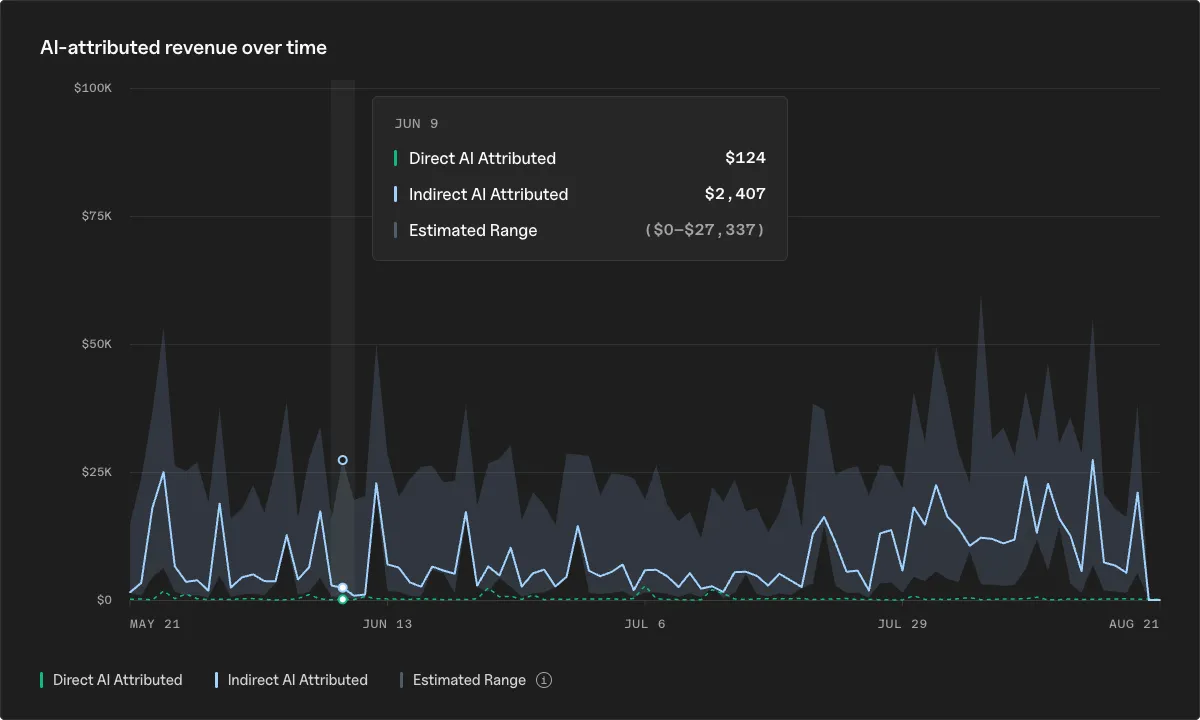Click the $25K y-axis label
Image resolution: width=1200 pixels, height=720 pixels.
click(96, 472)
